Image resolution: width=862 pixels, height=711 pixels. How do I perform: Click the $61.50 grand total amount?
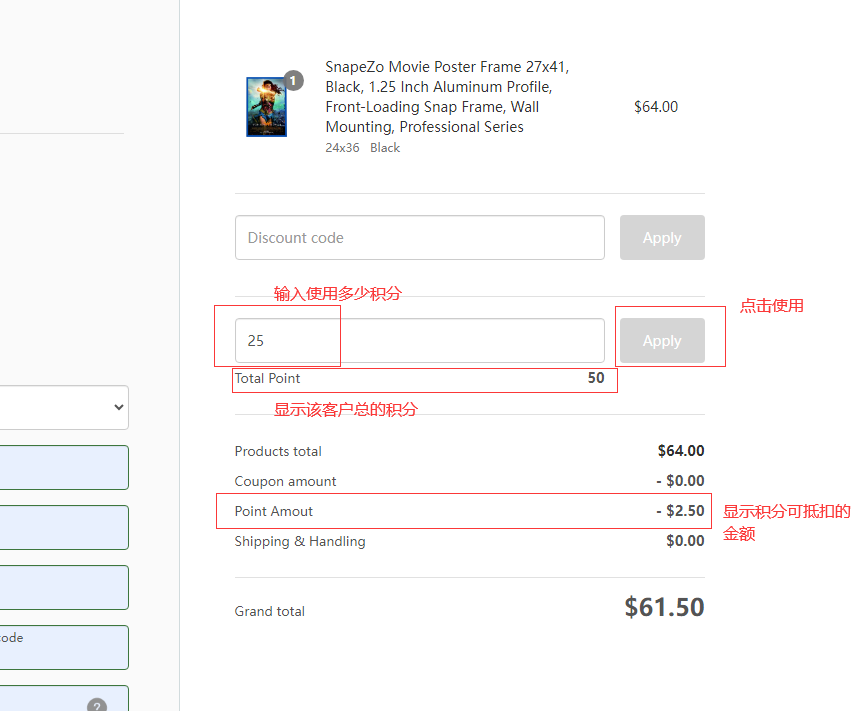(x=664, y=607)
